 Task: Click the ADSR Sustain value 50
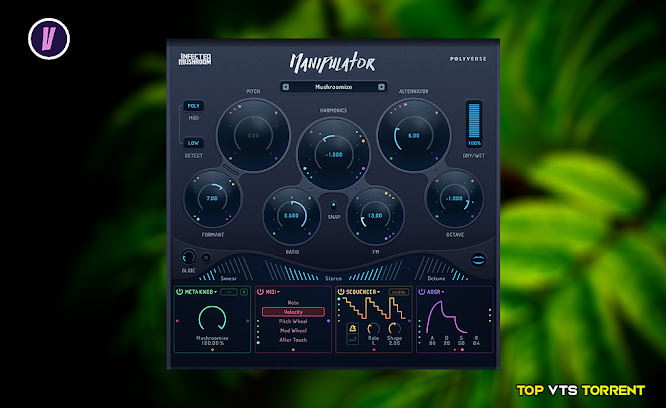pos(461,343)
